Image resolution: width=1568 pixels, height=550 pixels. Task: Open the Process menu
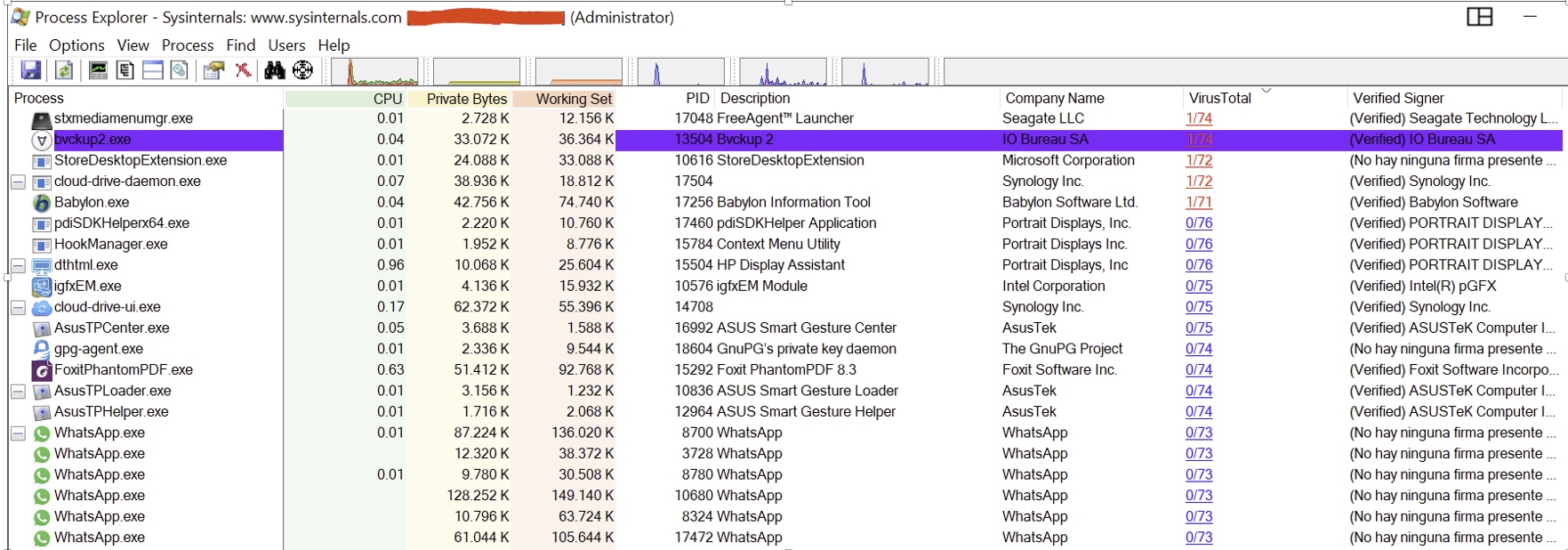tap(188, 44)
